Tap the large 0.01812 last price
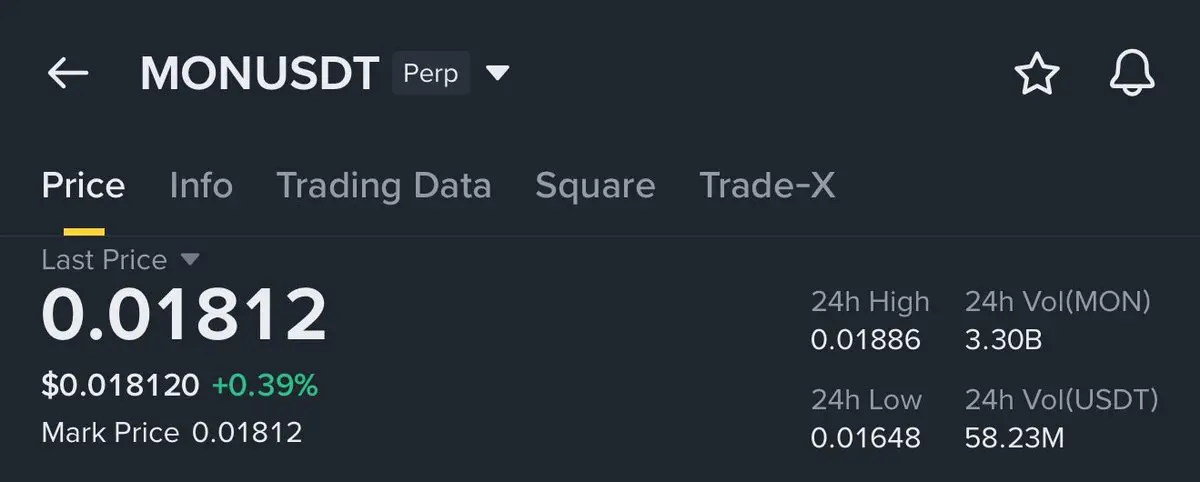 184,315
